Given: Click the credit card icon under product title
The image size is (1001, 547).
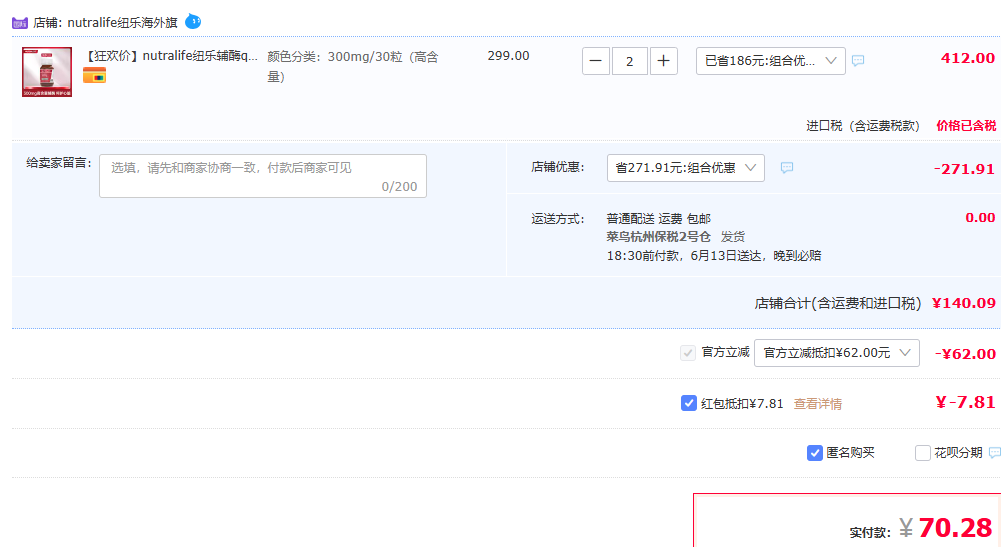Looking at the screenshot, I should pyautogui.click(x=94, y=76).
